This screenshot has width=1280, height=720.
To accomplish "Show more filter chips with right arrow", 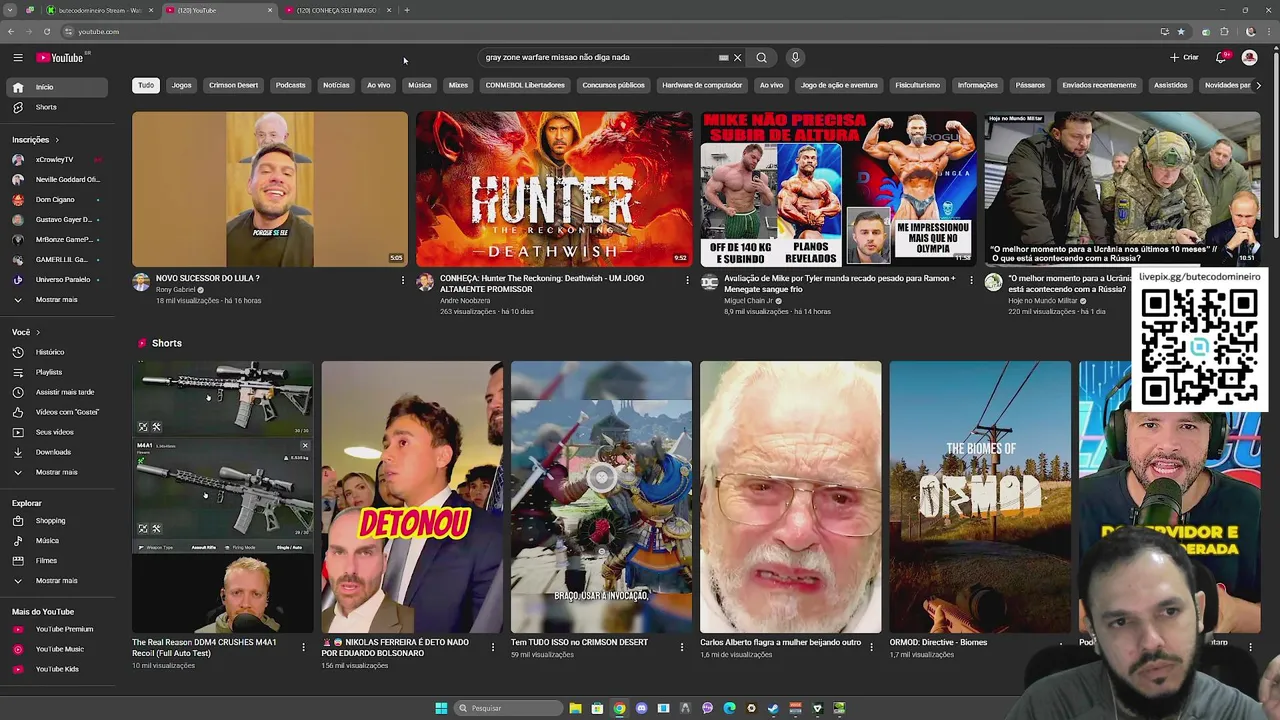I will [x=1258, y=85].
